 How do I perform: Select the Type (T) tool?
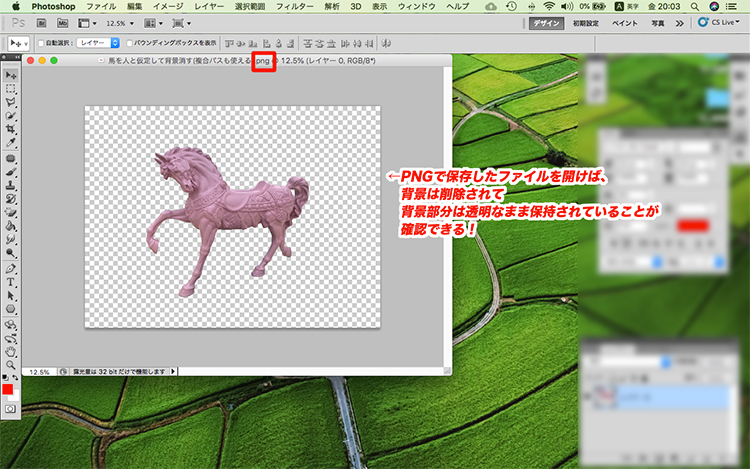click(11, 282)
